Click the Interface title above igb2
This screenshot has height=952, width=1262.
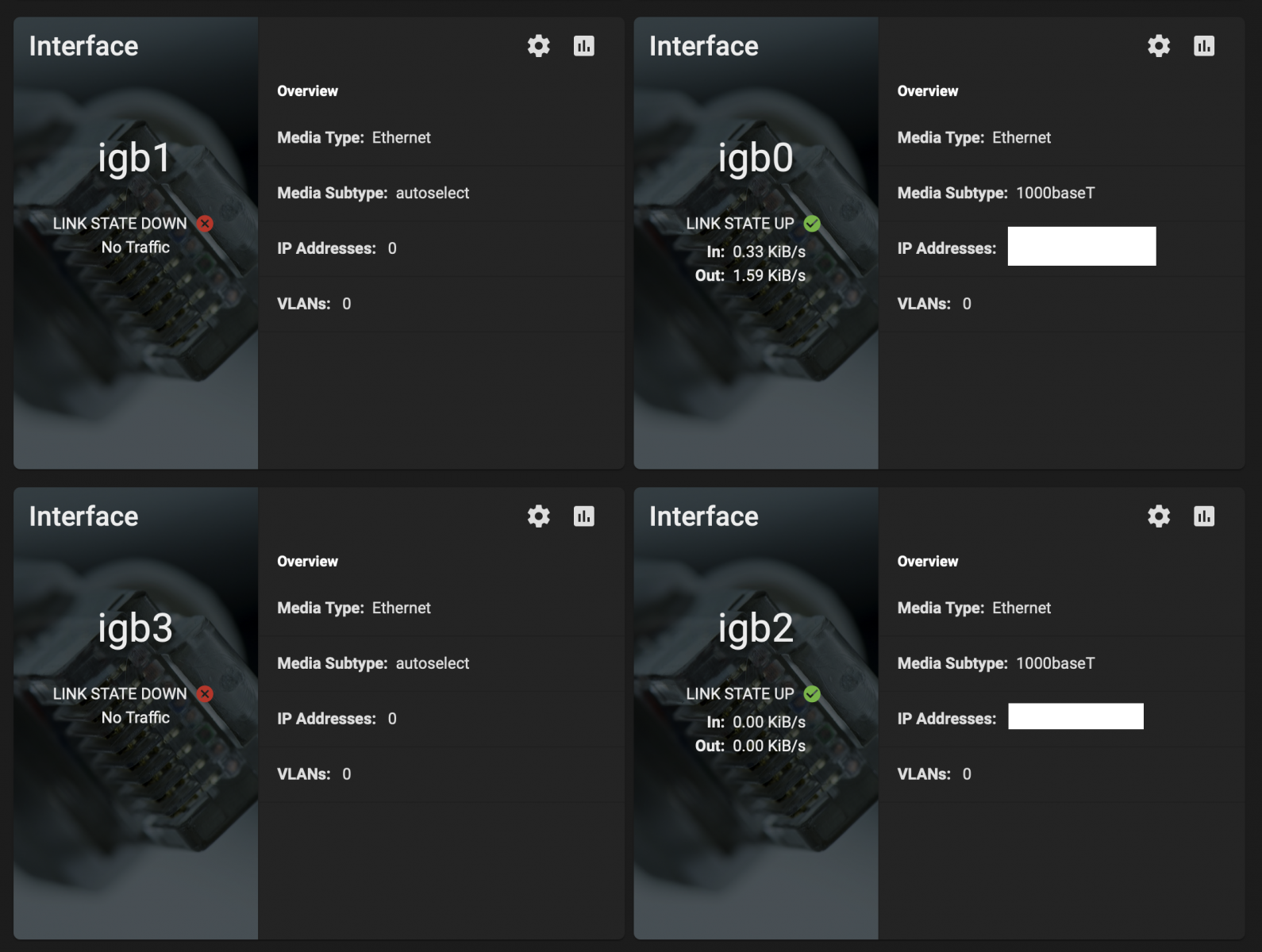tap(703, 516)
